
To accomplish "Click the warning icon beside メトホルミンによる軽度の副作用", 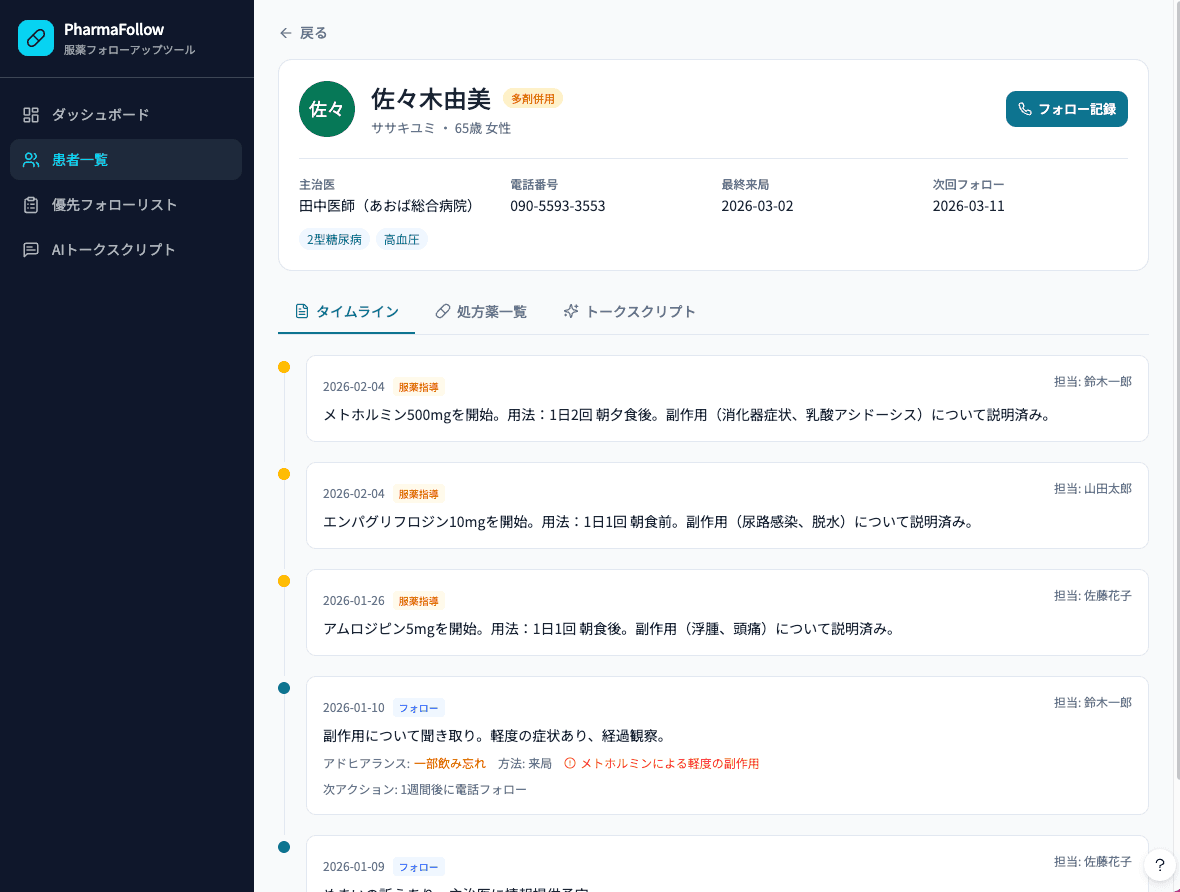I will 570,763.
